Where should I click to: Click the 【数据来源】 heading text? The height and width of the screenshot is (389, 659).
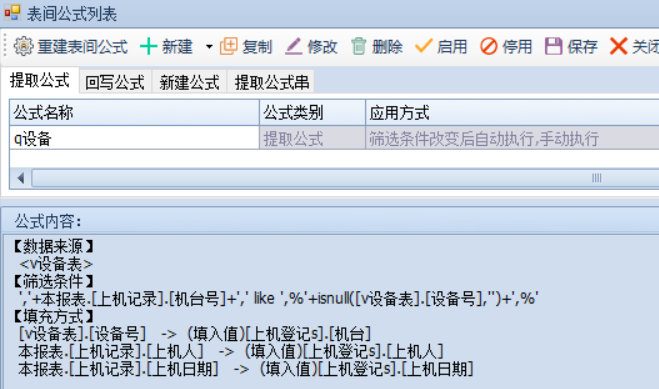point(53,246)
